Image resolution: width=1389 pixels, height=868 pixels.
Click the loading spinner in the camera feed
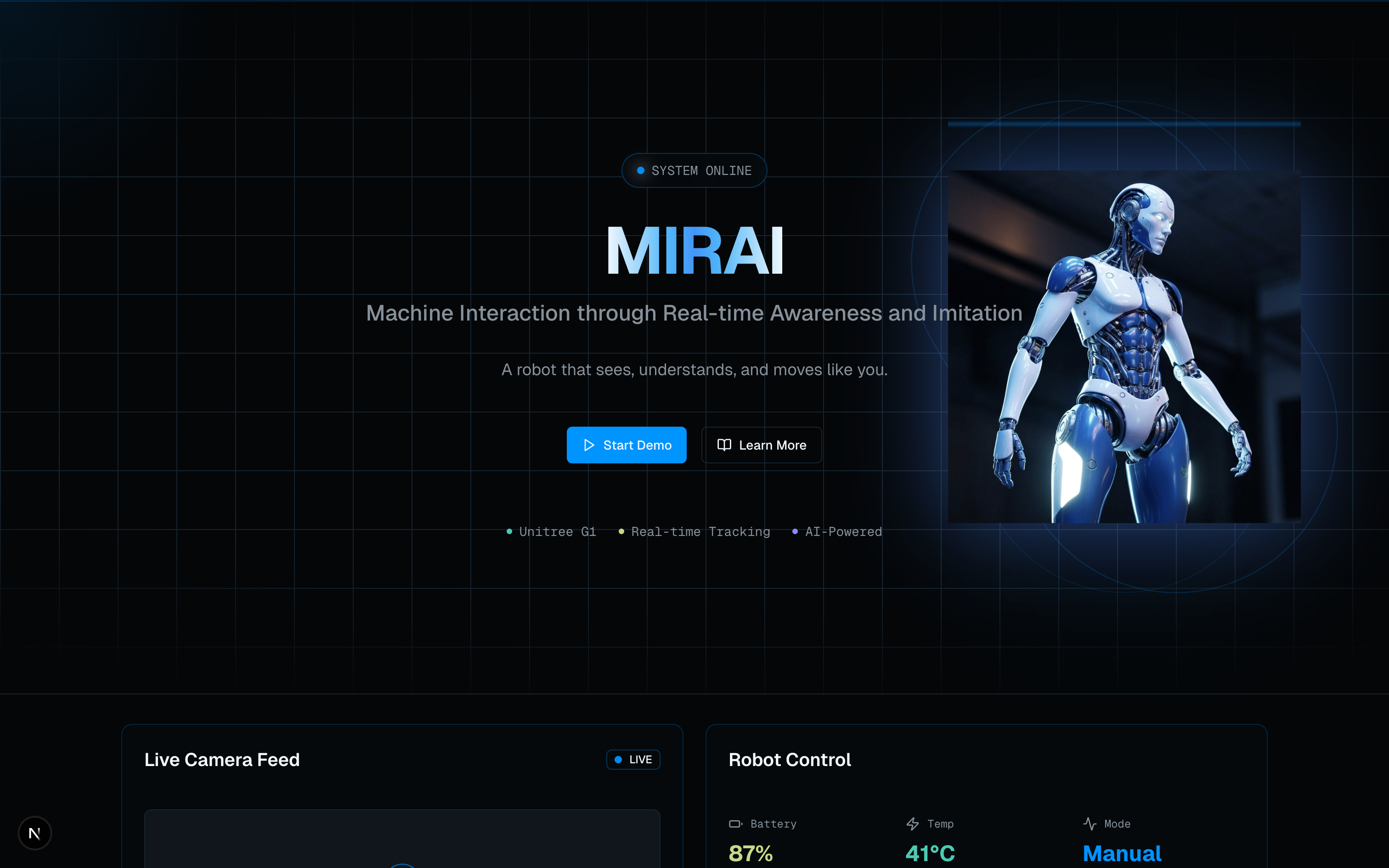(x=402, y=866)
